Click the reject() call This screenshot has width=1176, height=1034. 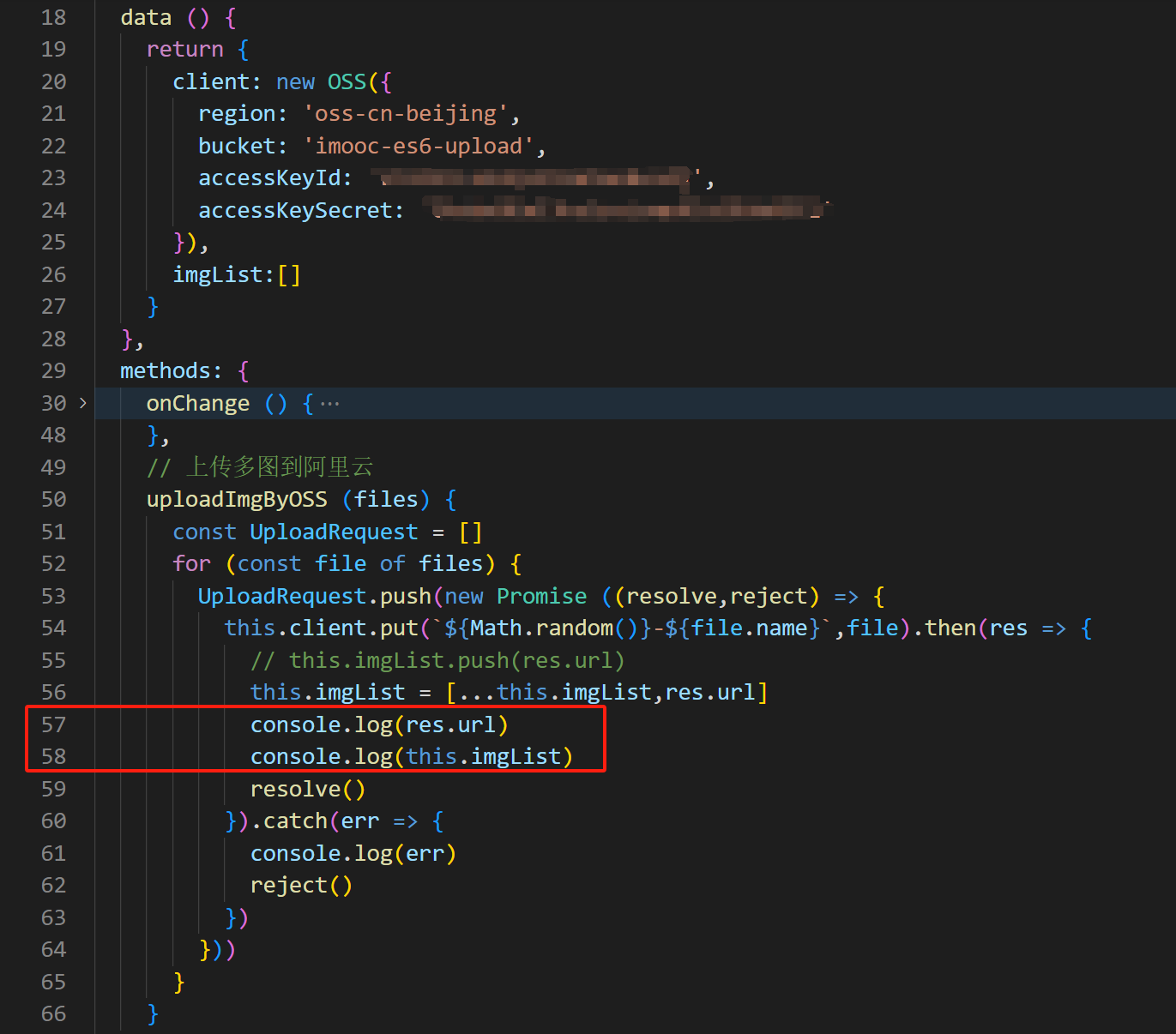coord(301,886)
